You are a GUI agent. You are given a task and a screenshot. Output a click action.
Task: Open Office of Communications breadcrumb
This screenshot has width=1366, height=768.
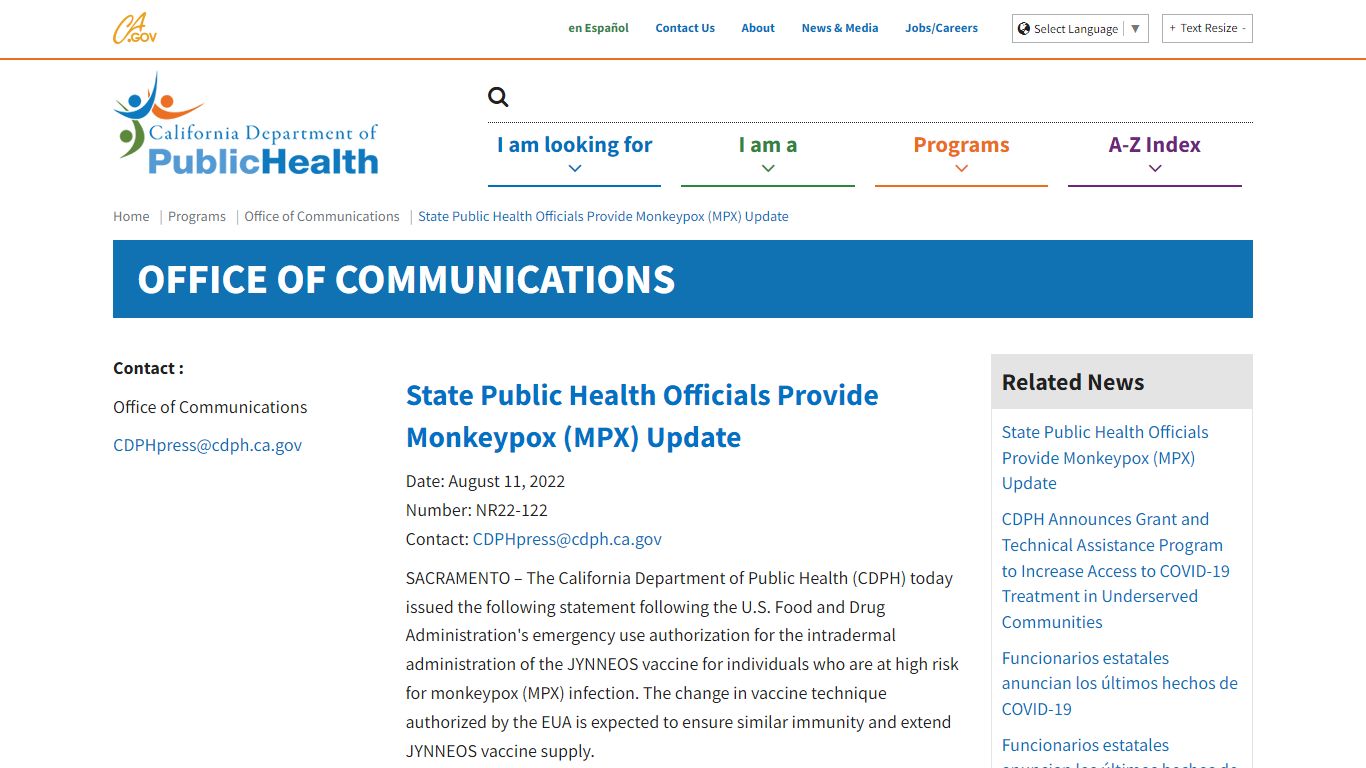coord(322,216)
